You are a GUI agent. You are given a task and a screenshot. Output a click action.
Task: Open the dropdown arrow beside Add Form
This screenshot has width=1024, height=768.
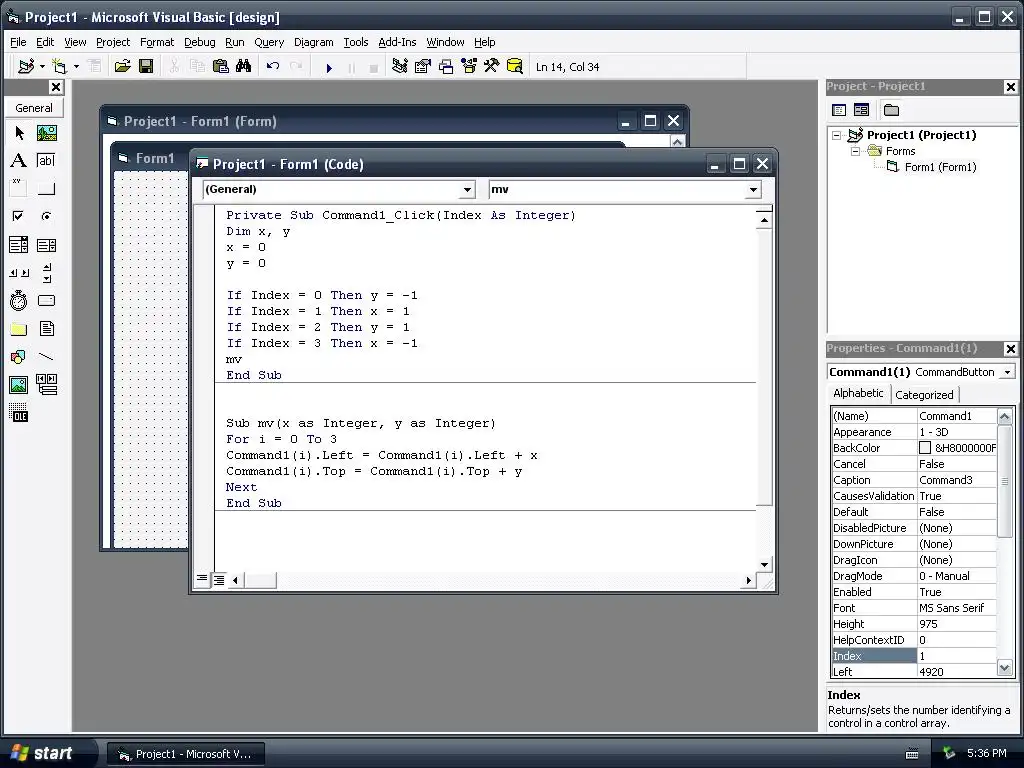pyautogui.click(x=76, y=67)
